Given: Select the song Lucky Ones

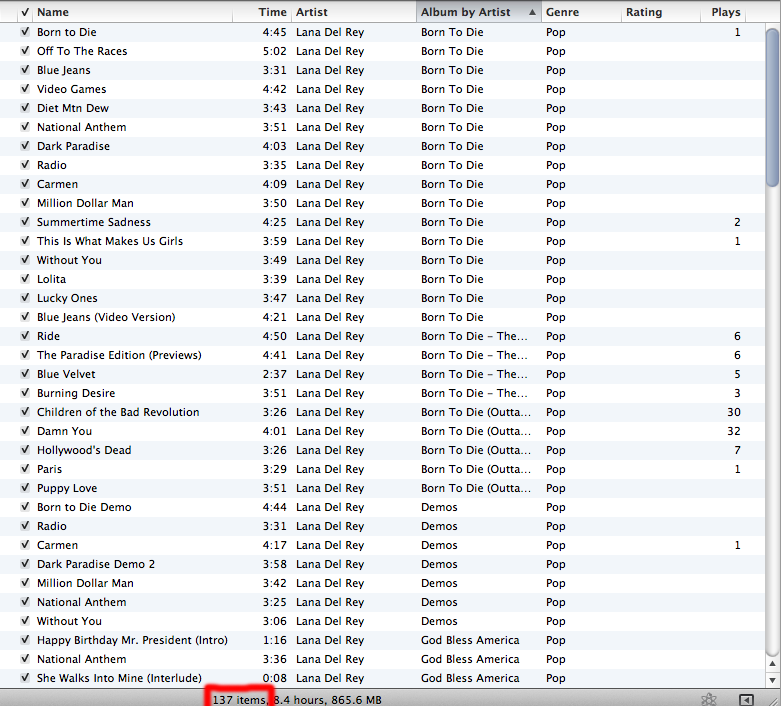Looking at the screenshot, I should [67, 298].
